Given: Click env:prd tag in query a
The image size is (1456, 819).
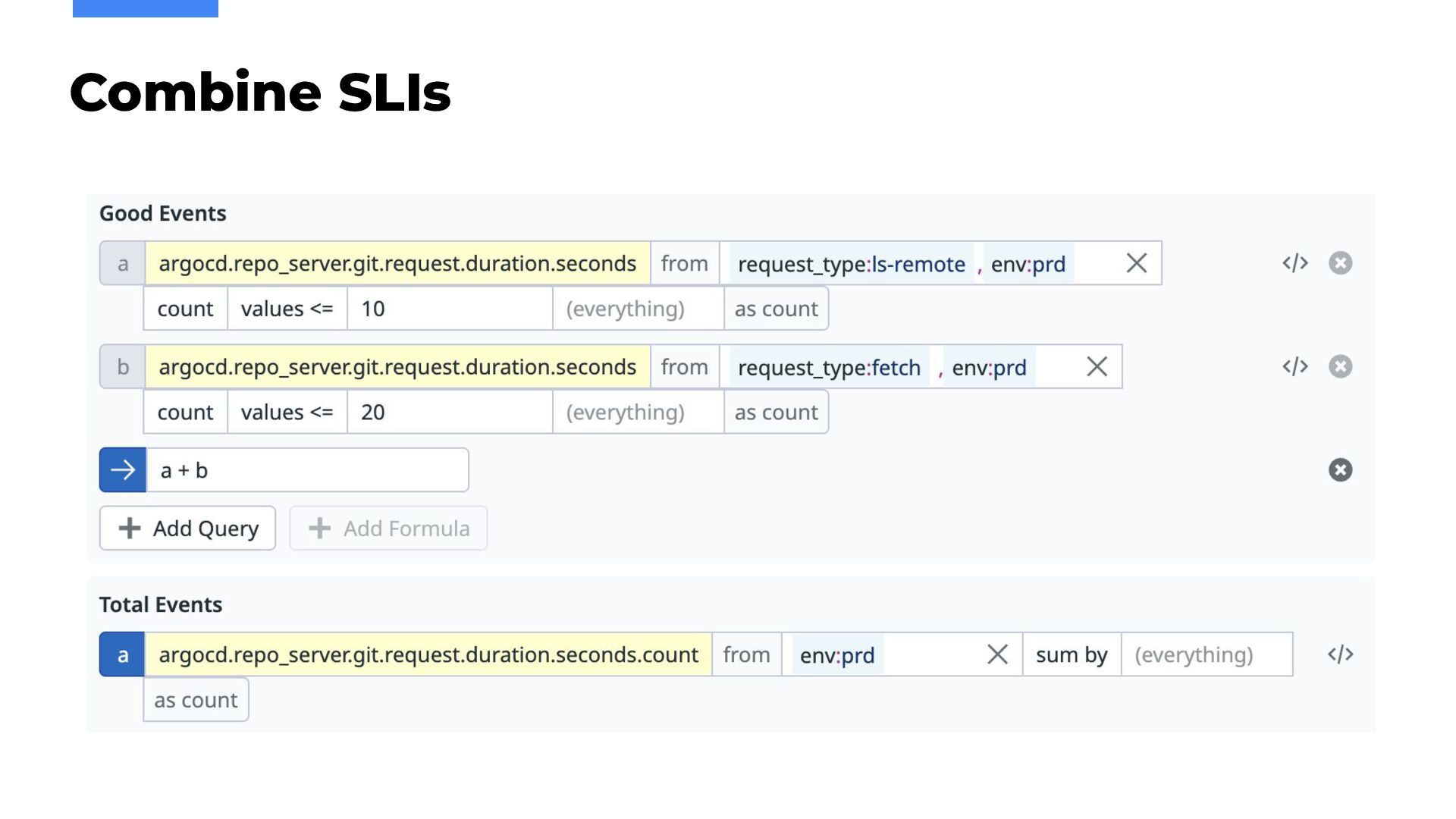Looking at the screenshot, I should click(1028, 264).
